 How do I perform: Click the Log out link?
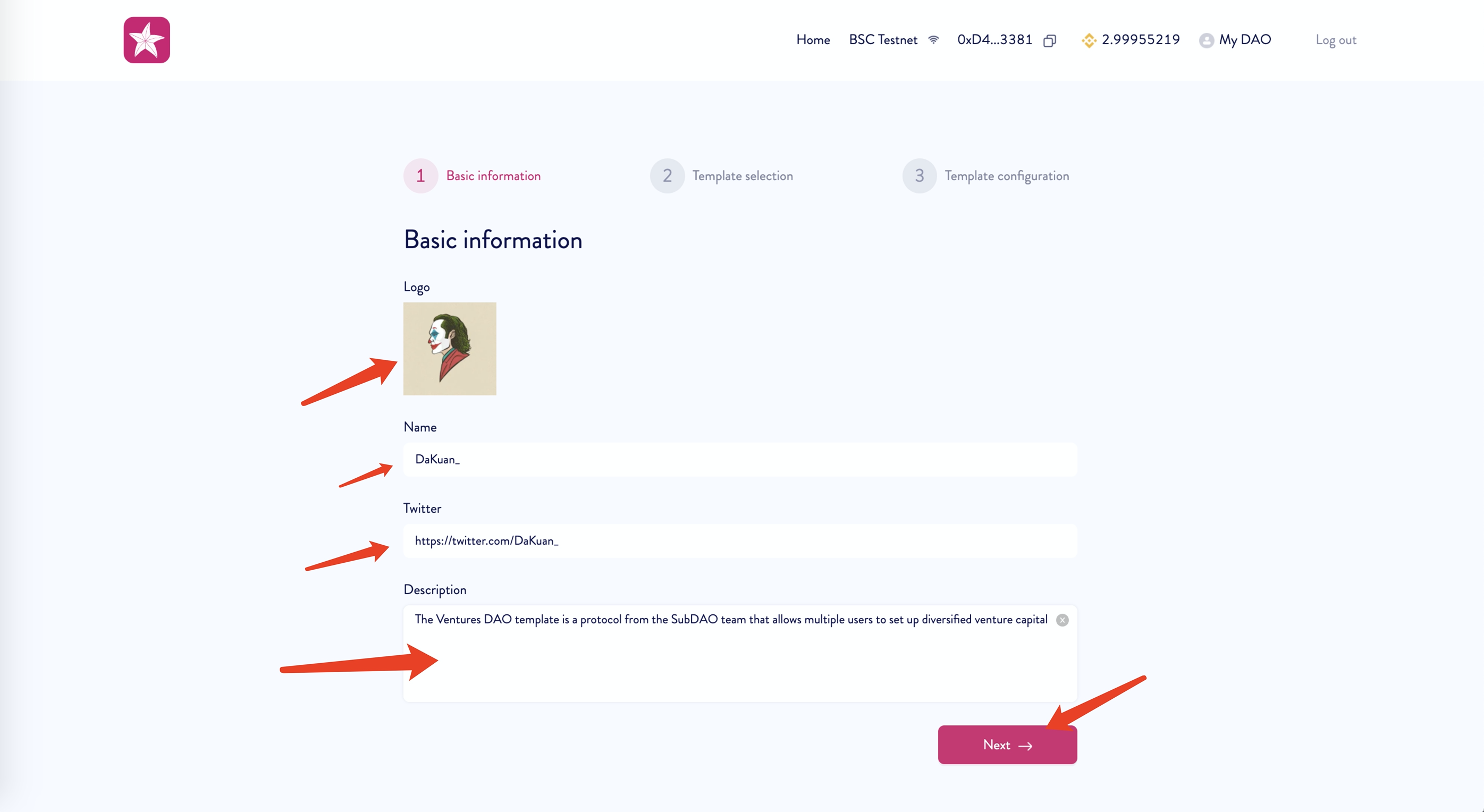tap(1335, 40)
